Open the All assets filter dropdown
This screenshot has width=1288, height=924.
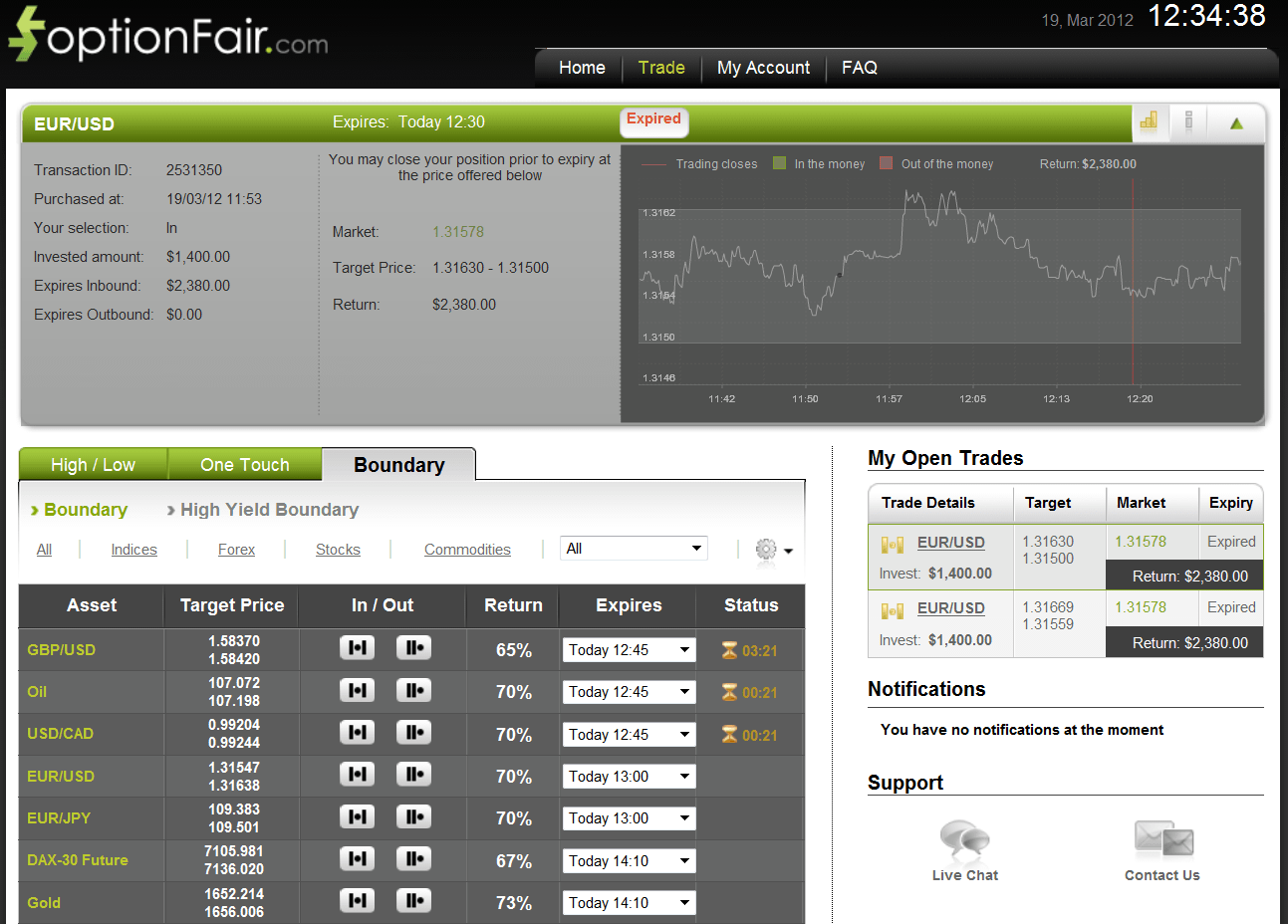tap(634, 548)
